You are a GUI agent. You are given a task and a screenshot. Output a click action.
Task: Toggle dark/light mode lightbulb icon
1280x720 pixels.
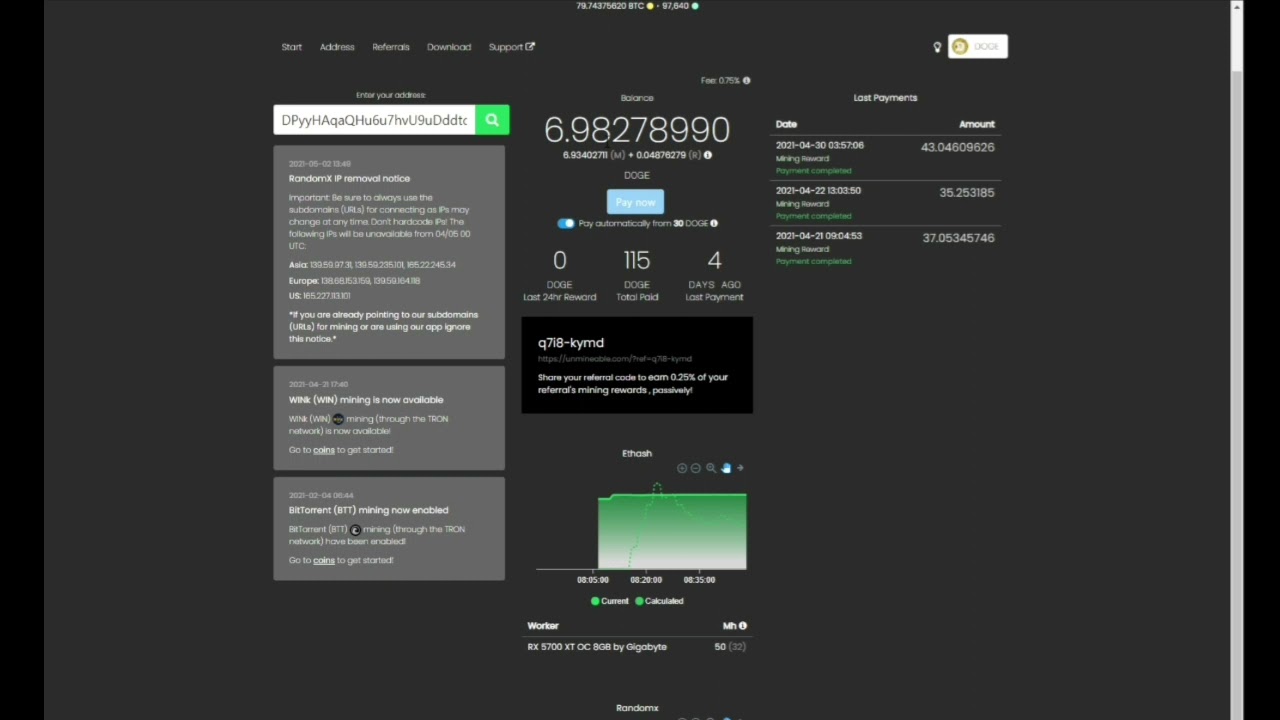click(x=937, y=47)
